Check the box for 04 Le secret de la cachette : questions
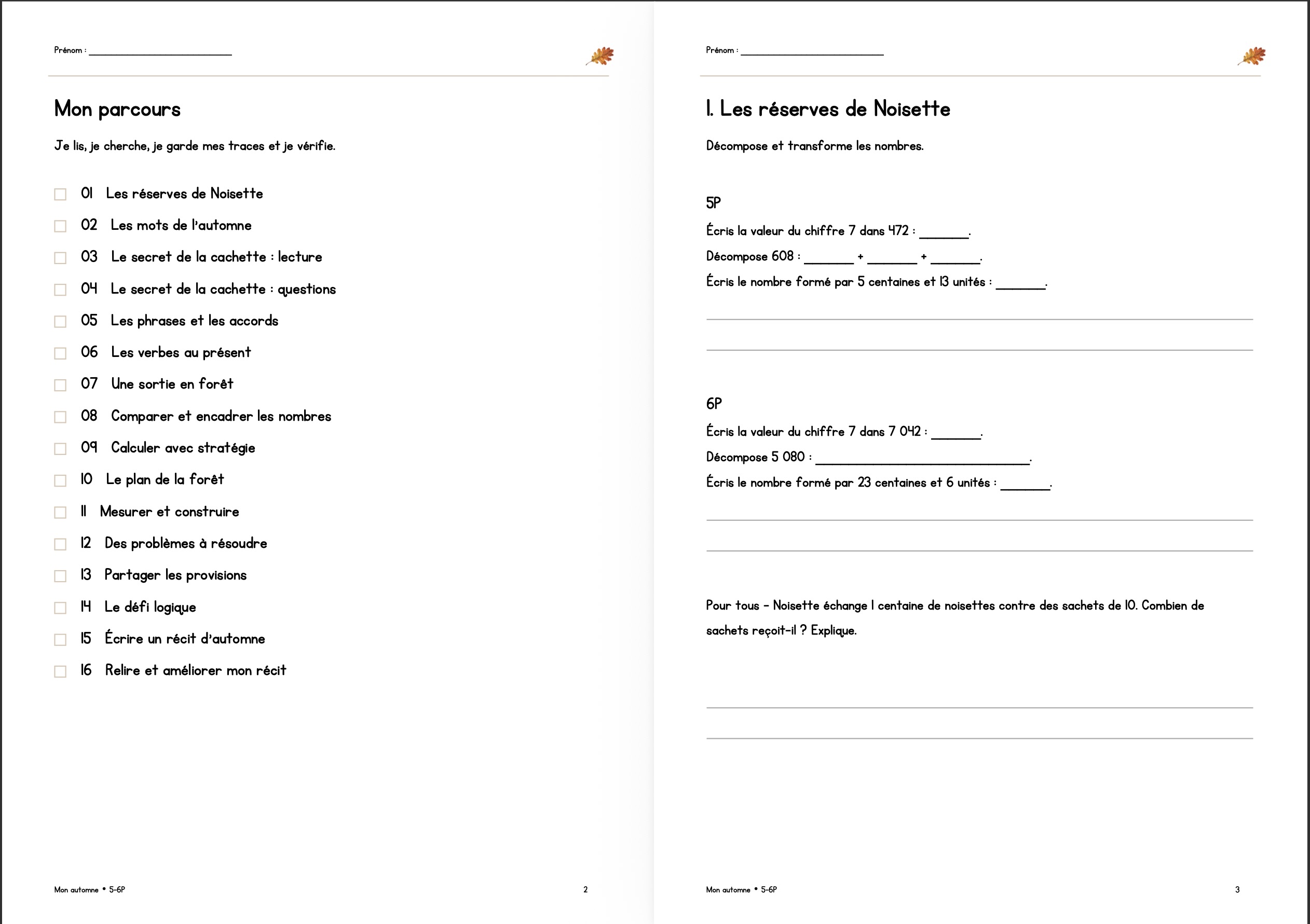This screenshot has height=924, width=1310. coord(60,289)
